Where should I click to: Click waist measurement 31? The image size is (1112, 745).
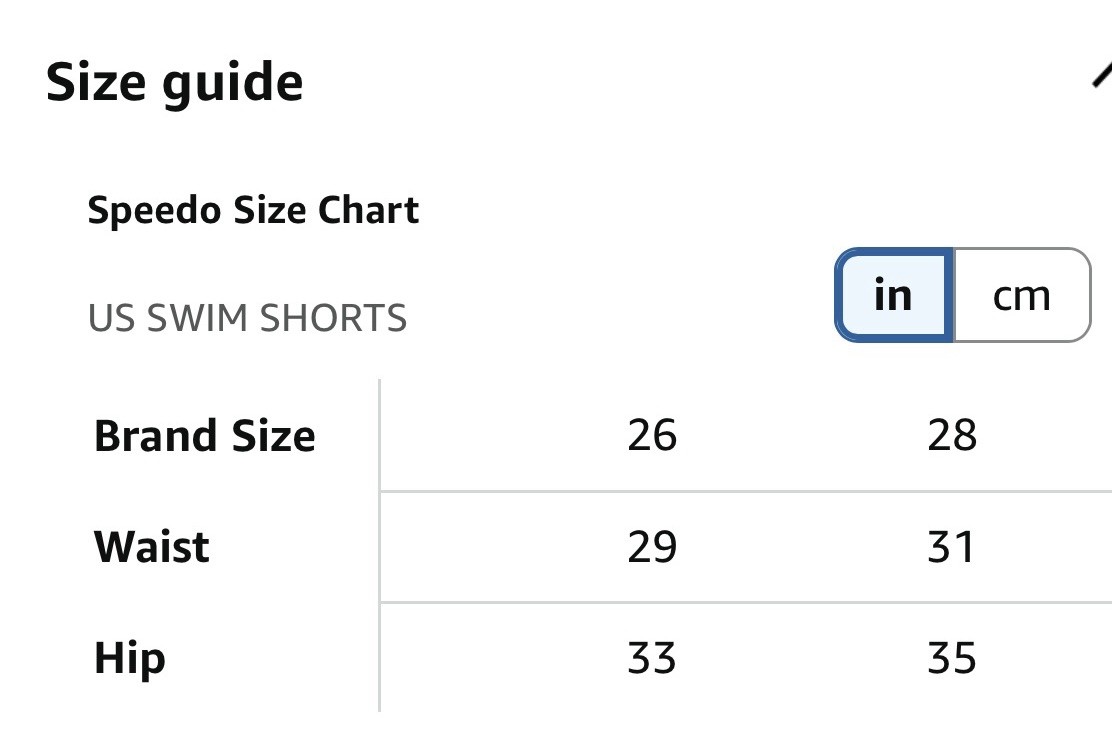[x=951, y=547]
